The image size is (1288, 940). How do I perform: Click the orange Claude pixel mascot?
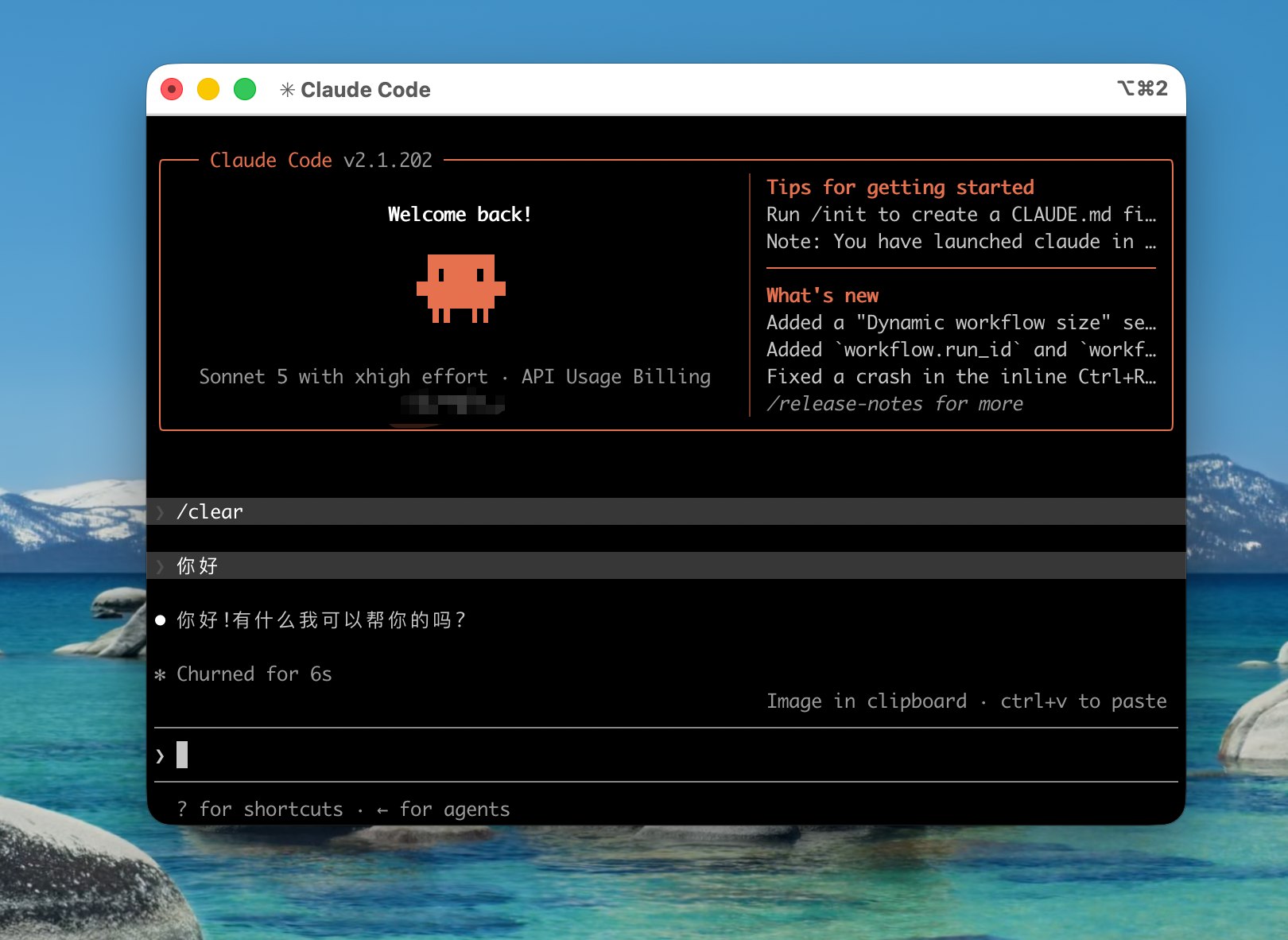tap(461, 289)
